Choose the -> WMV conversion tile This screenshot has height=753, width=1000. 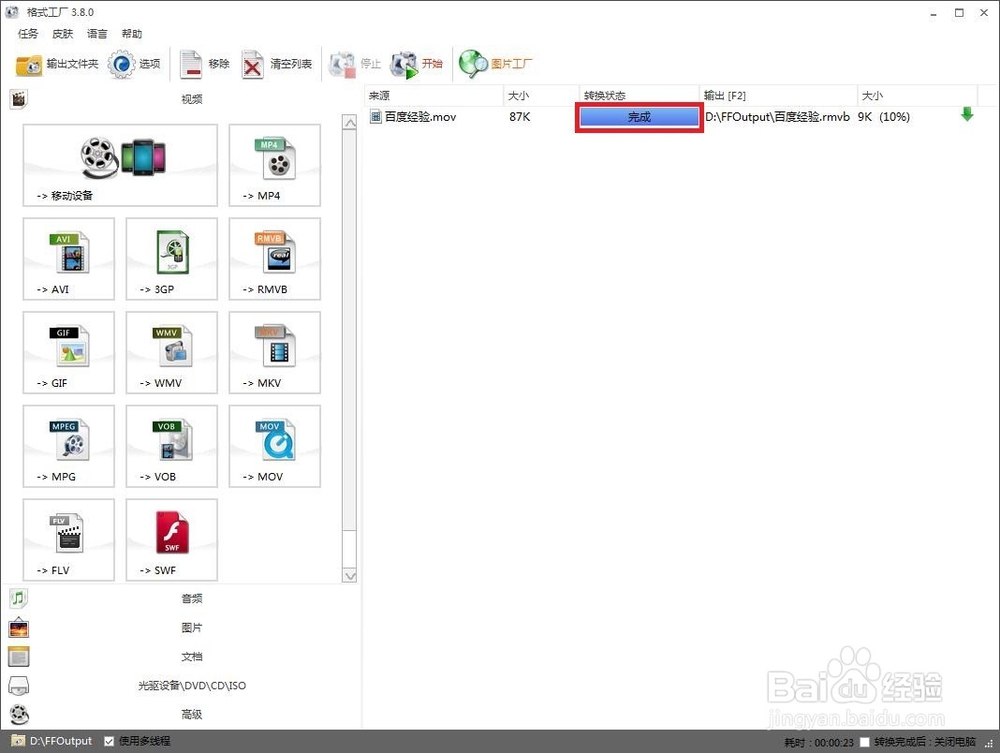[172, 353]
